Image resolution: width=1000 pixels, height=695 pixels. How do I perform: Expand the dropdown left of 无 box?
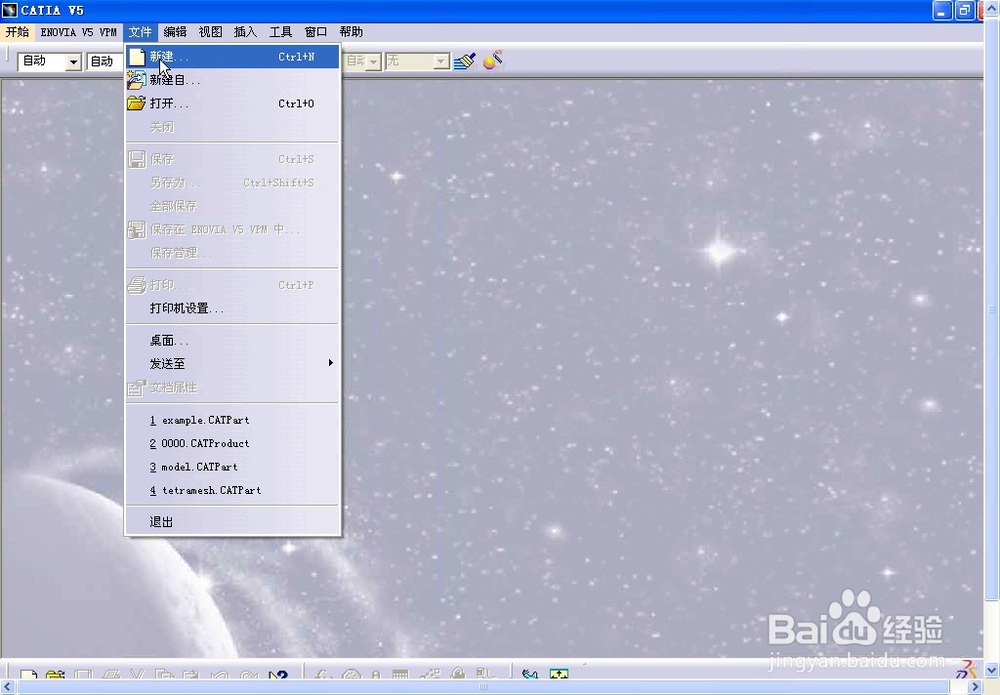coord(374,62)
